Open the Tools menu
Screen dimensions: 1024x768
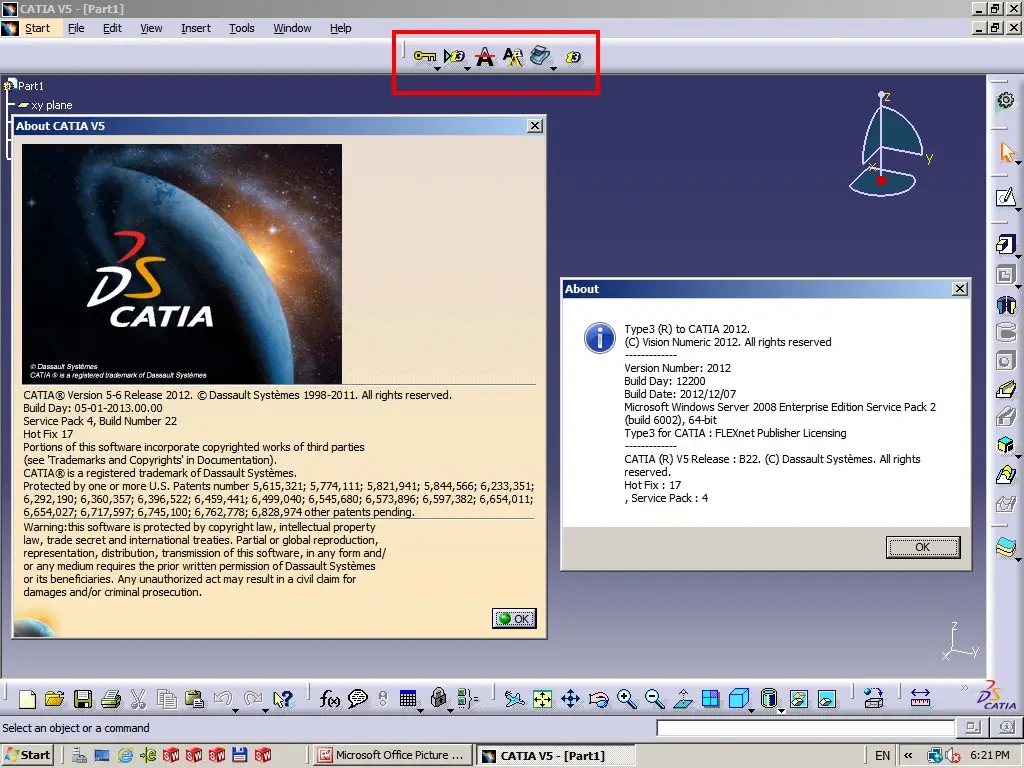[242, 28]
